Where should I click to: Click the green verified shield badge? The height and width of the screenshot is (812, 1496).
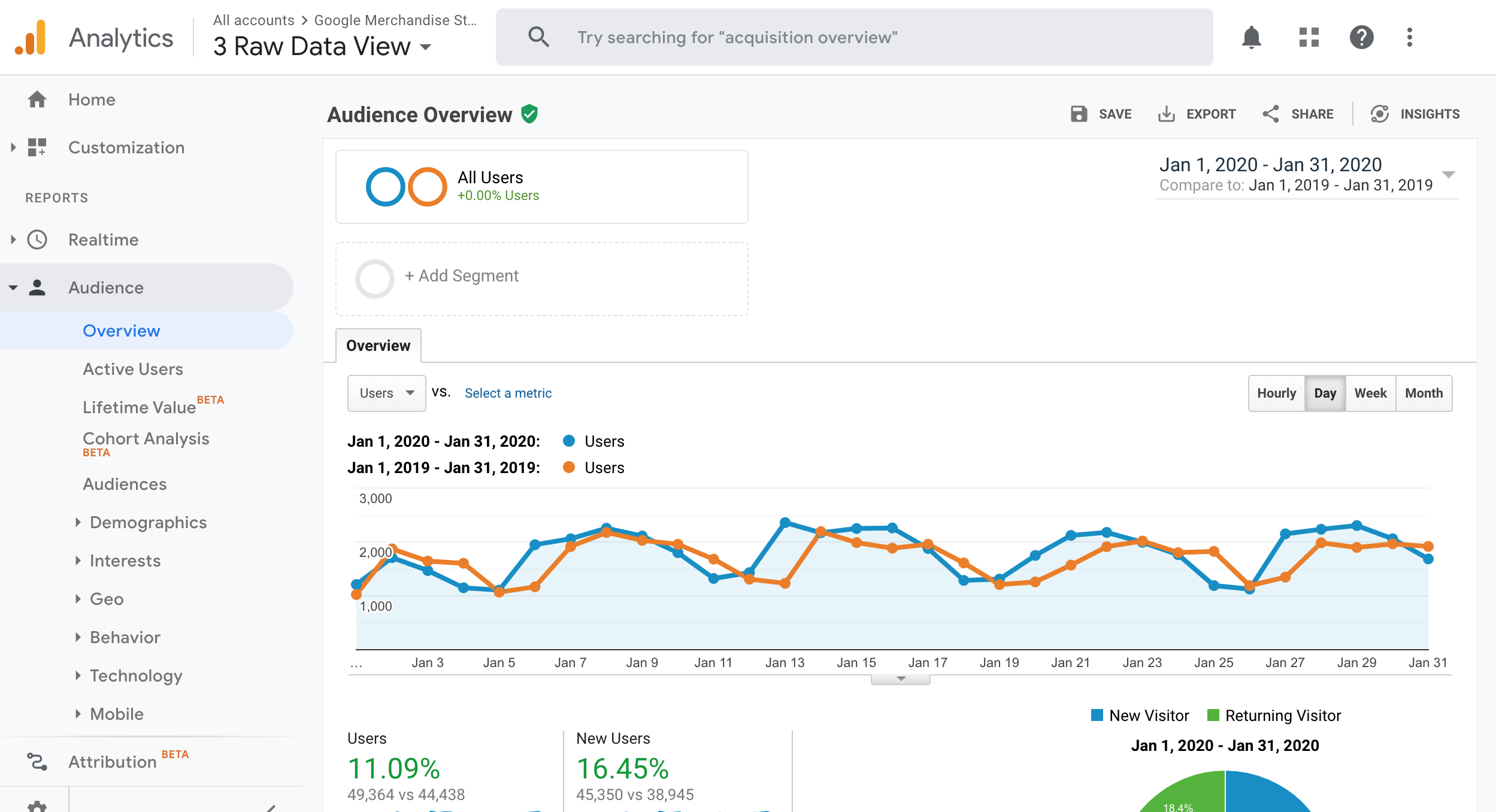(529, 114)
